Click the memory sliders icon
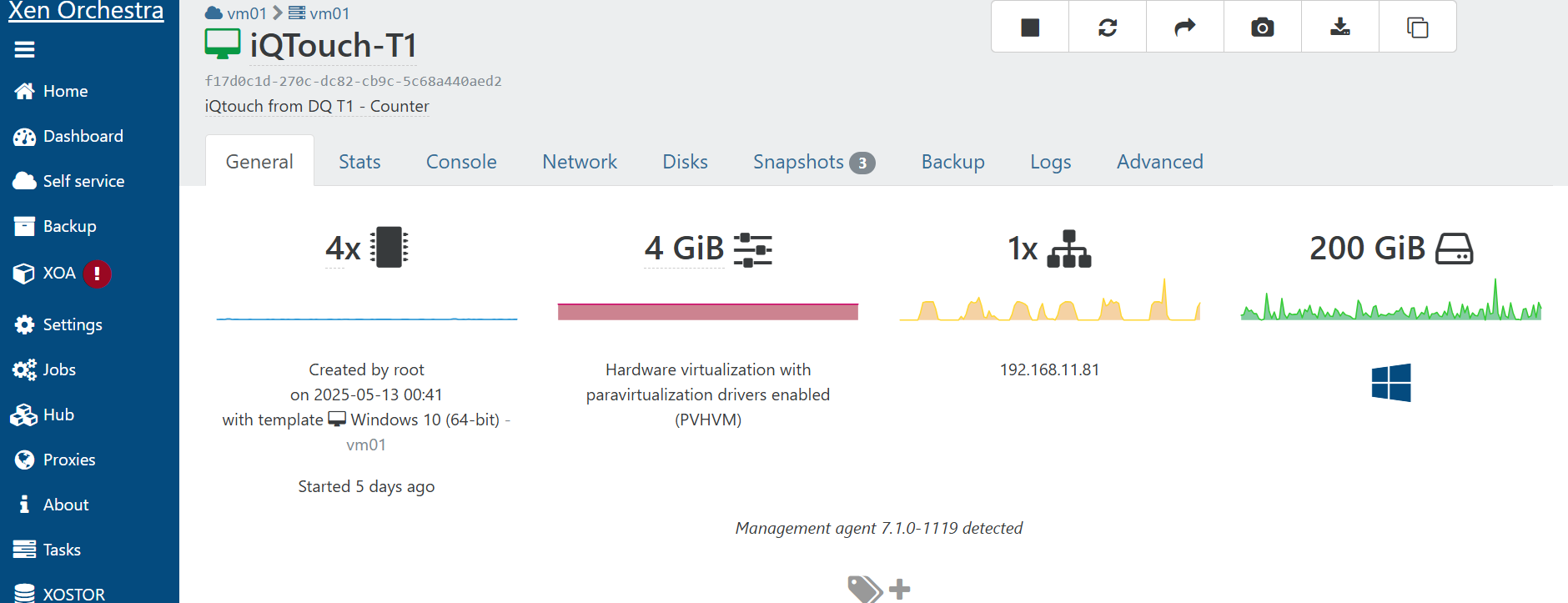The width and height of the screenshot is (1568, 603). [753, 249]
